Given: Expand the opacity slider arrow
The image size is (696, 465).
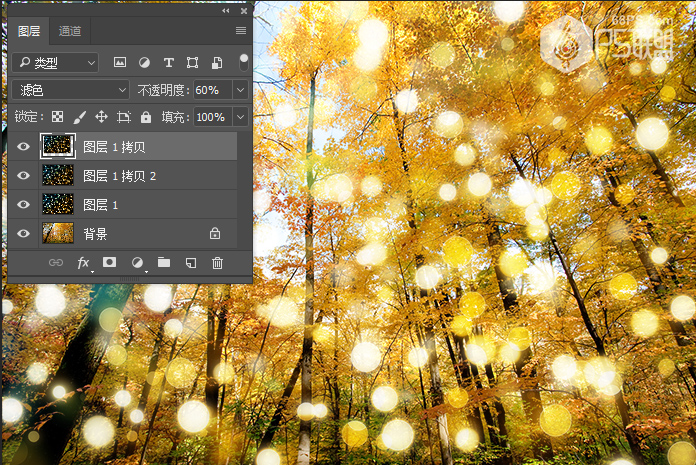Looking at the screenshot, I should [241, 90].
